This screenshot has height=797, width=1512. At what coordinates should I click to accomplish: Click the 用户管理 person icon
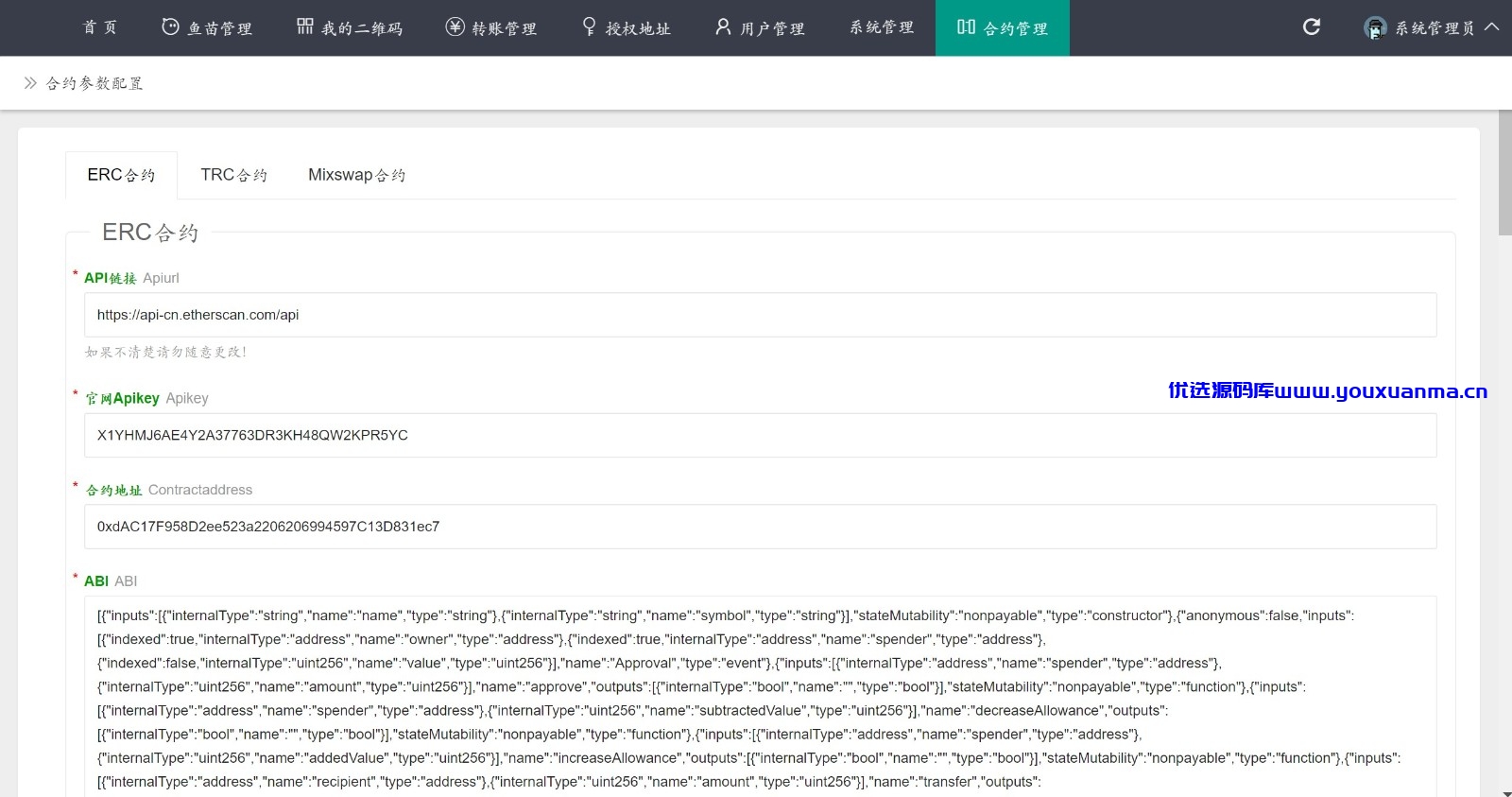tap(723, 26)
